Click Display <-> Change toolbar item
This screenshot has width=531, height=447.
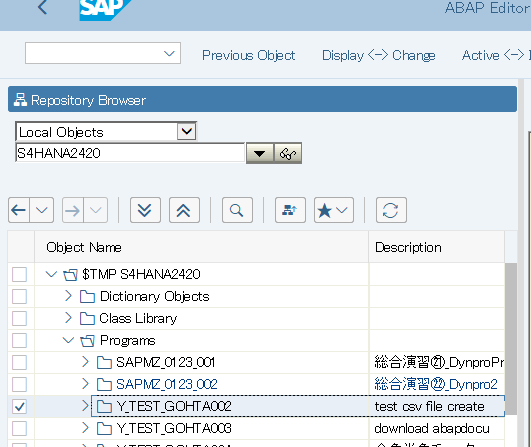[x=379, y=55]
